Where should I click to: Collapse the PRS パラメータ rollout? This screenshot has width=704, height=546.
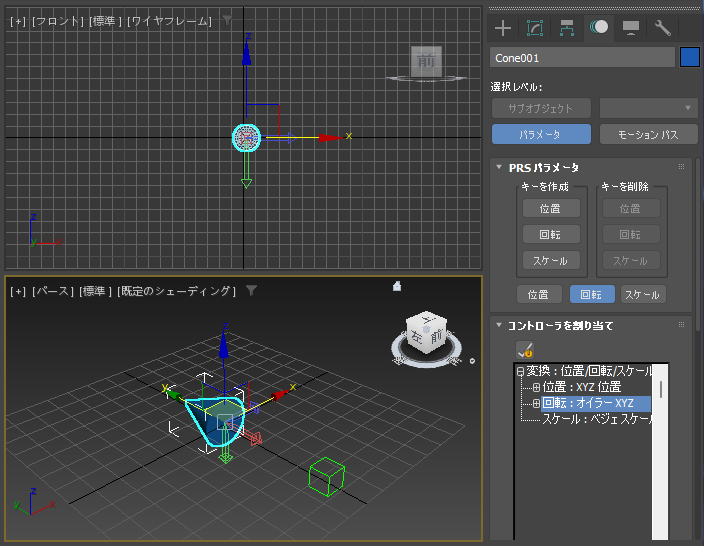point(499,167)
